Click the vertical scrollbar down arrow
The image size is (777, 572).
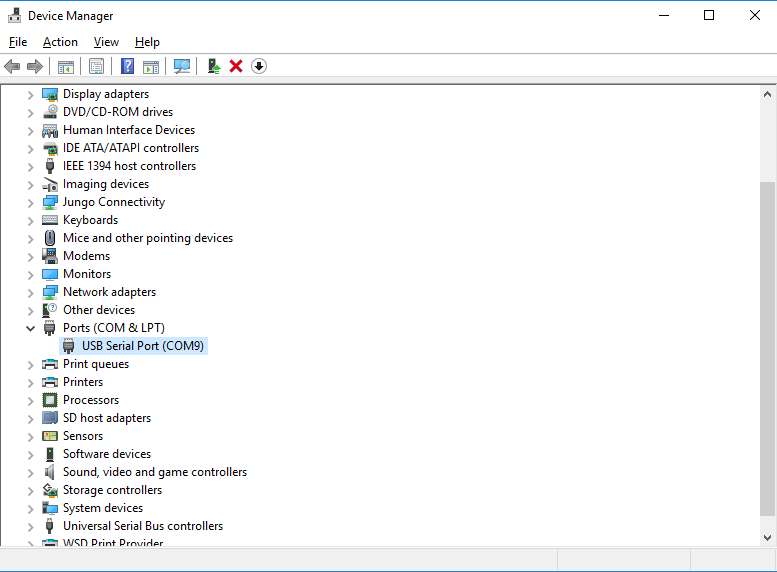[767, 538]
